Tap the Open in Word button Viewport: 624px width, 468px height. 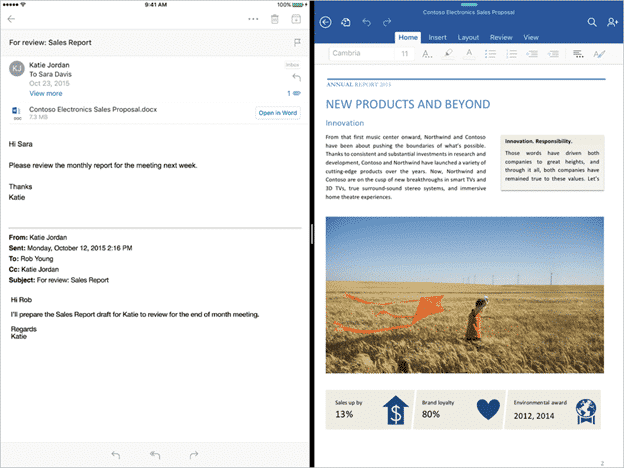coord(277,113)
